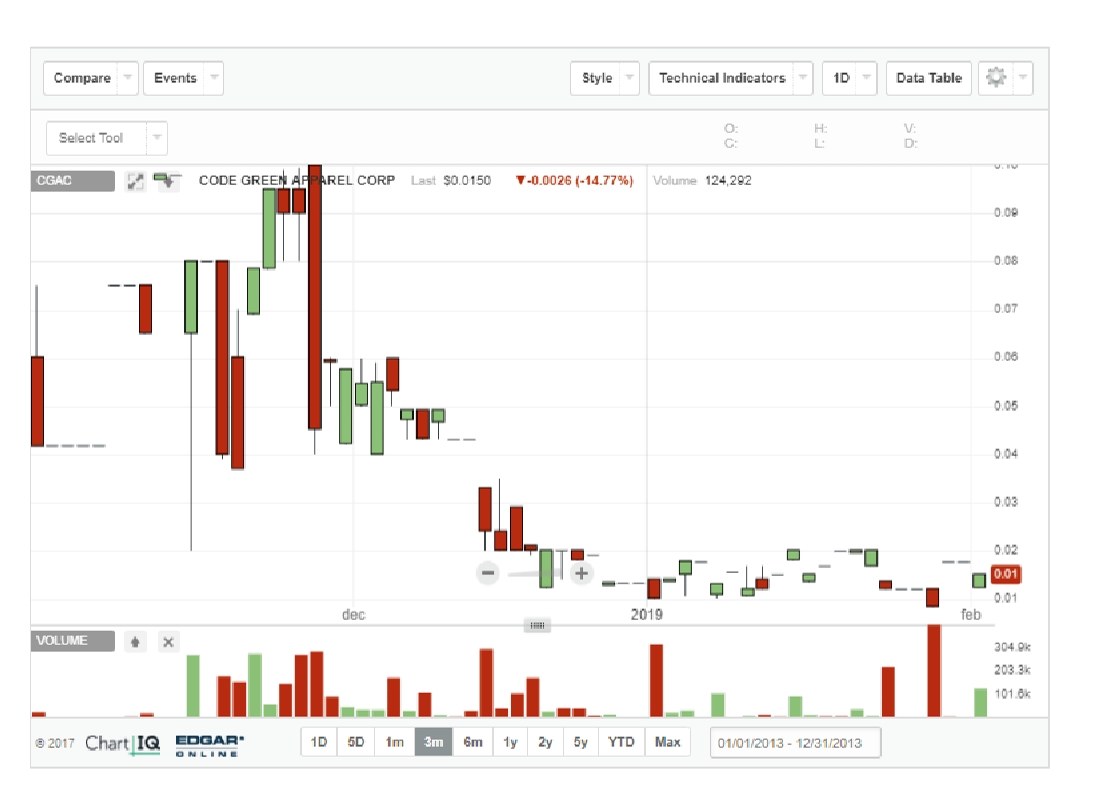Click the VOLUME panel label
This screenshot has width=1100, height=800.
coord(72,641)
